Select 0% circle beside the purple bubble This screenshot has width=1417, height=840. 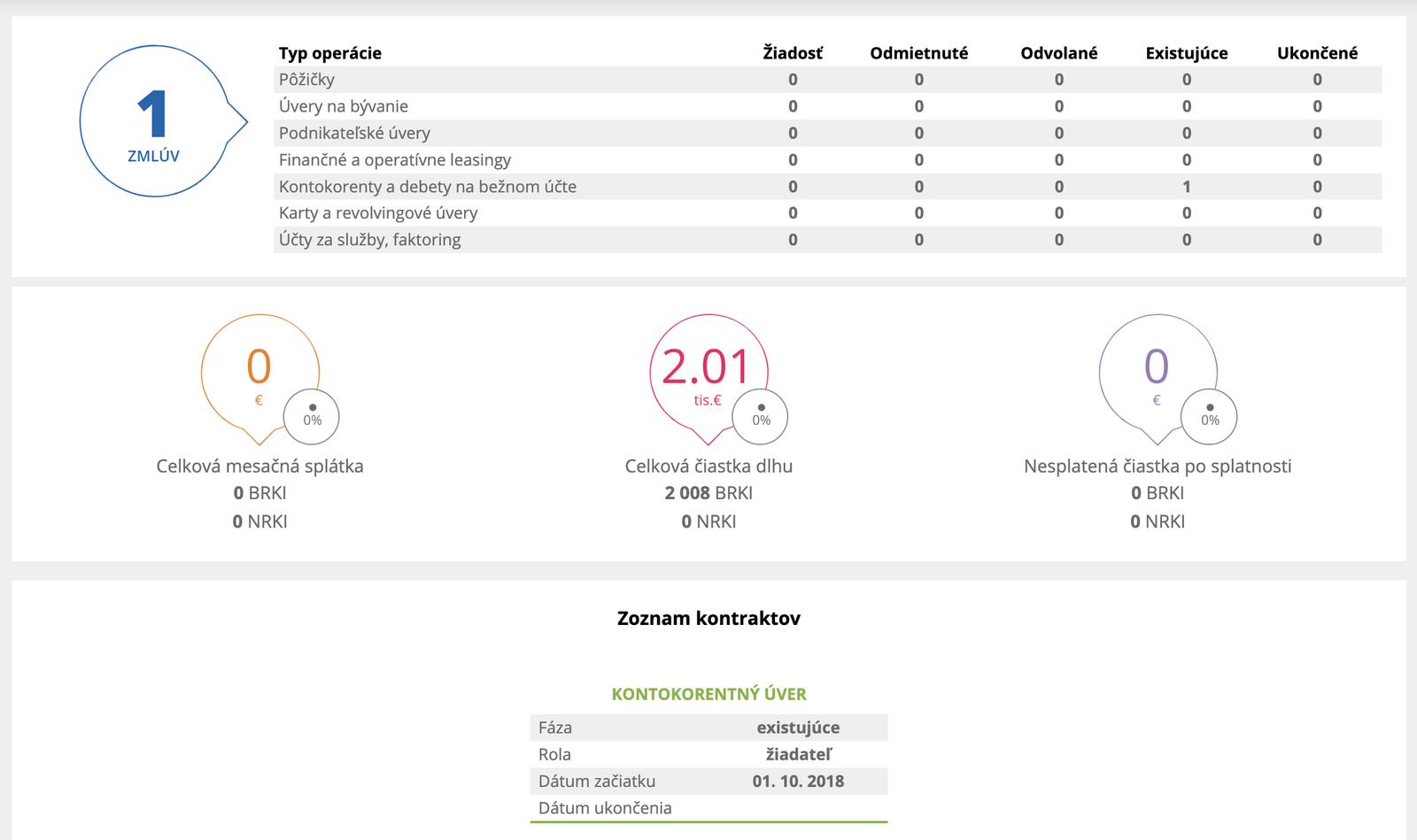(x=1210, y=416)
